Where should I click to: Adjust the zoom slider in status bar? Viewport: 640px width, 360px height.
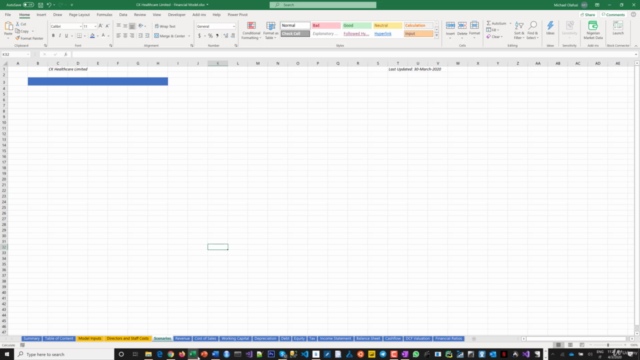pos(608,345)
